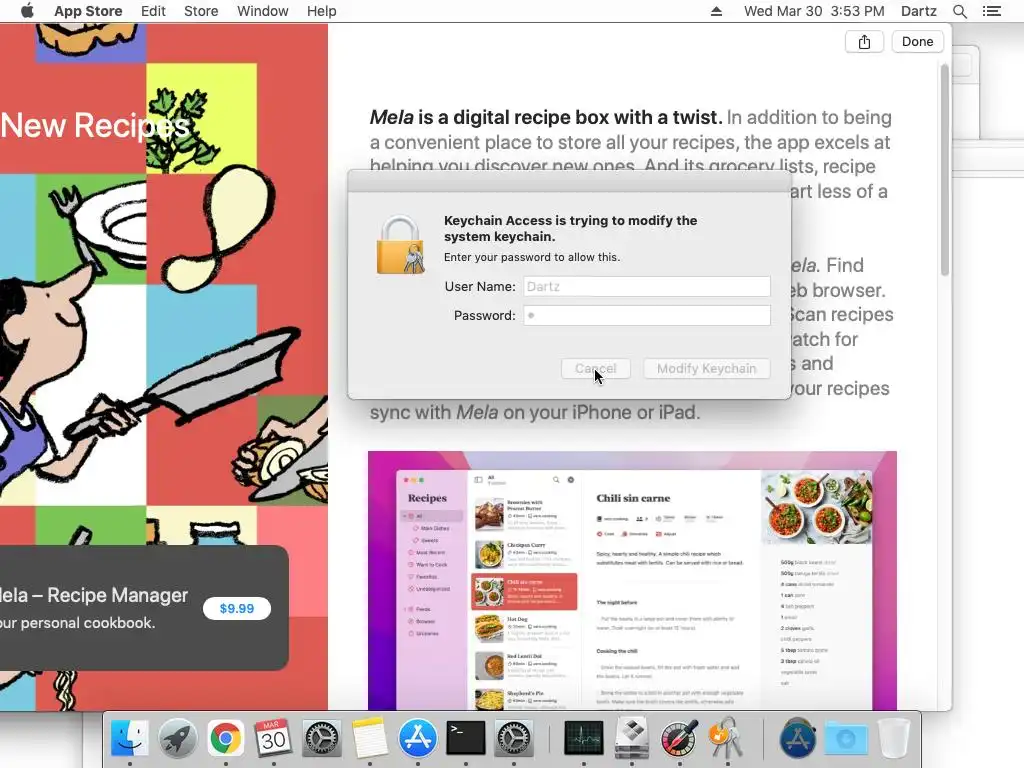The width and height of the screenshot is (1024, 768).
Task: Click the "Mela – Recipe Manager" title
Action: point(94,595)
